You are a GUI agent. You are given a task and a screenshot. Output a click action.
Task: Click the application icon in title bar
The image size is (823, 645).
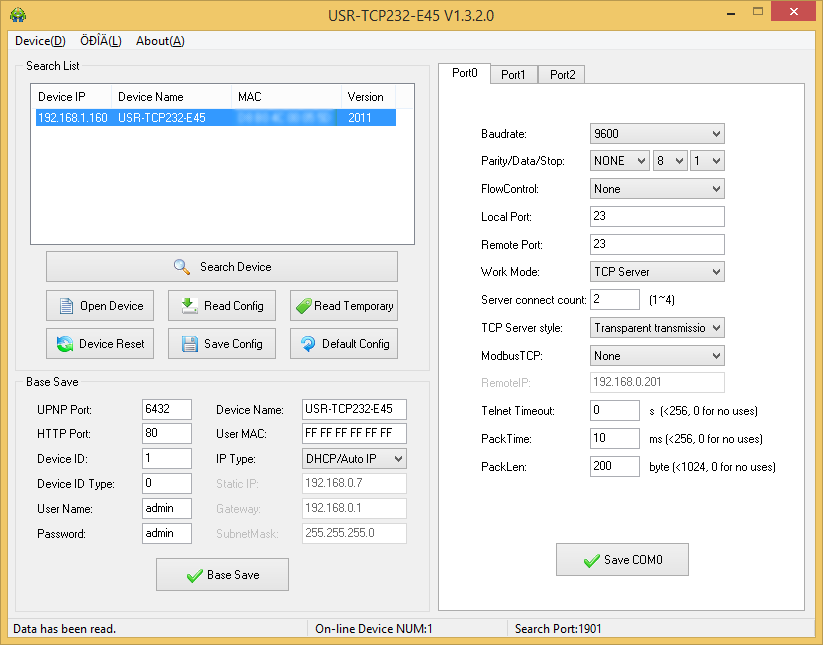pyautogui.click(x=18, y=15)
